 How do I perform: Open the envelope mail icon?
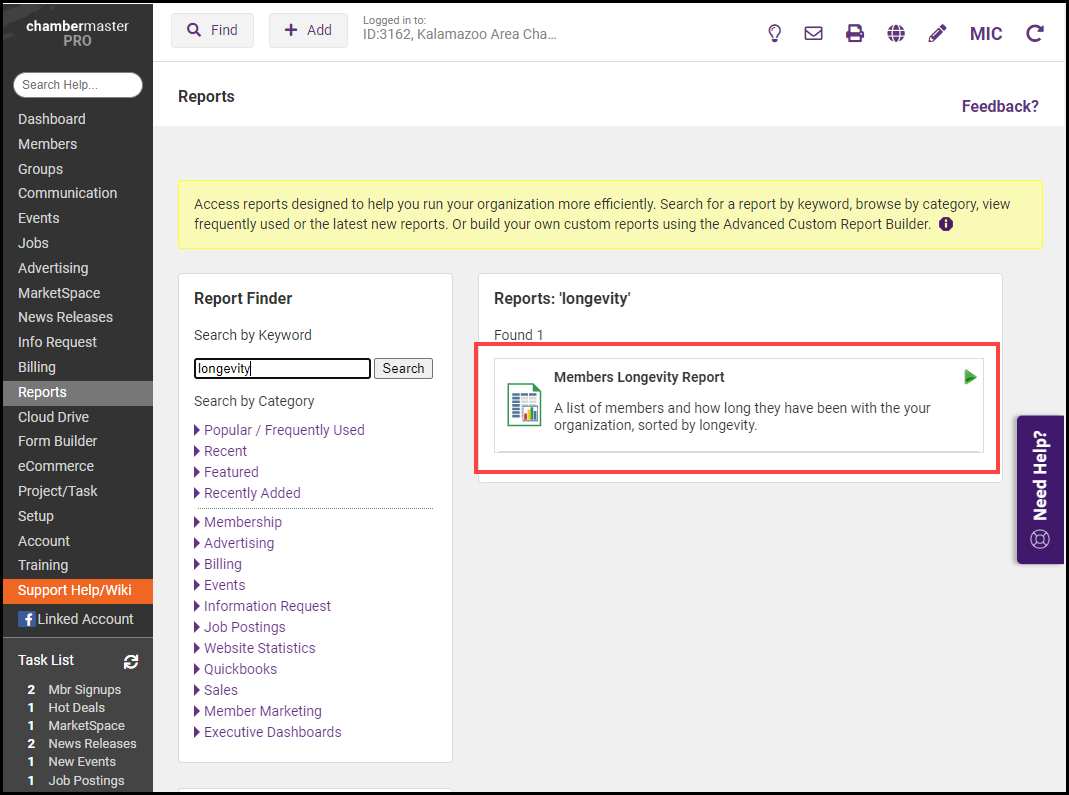(814, 33)
